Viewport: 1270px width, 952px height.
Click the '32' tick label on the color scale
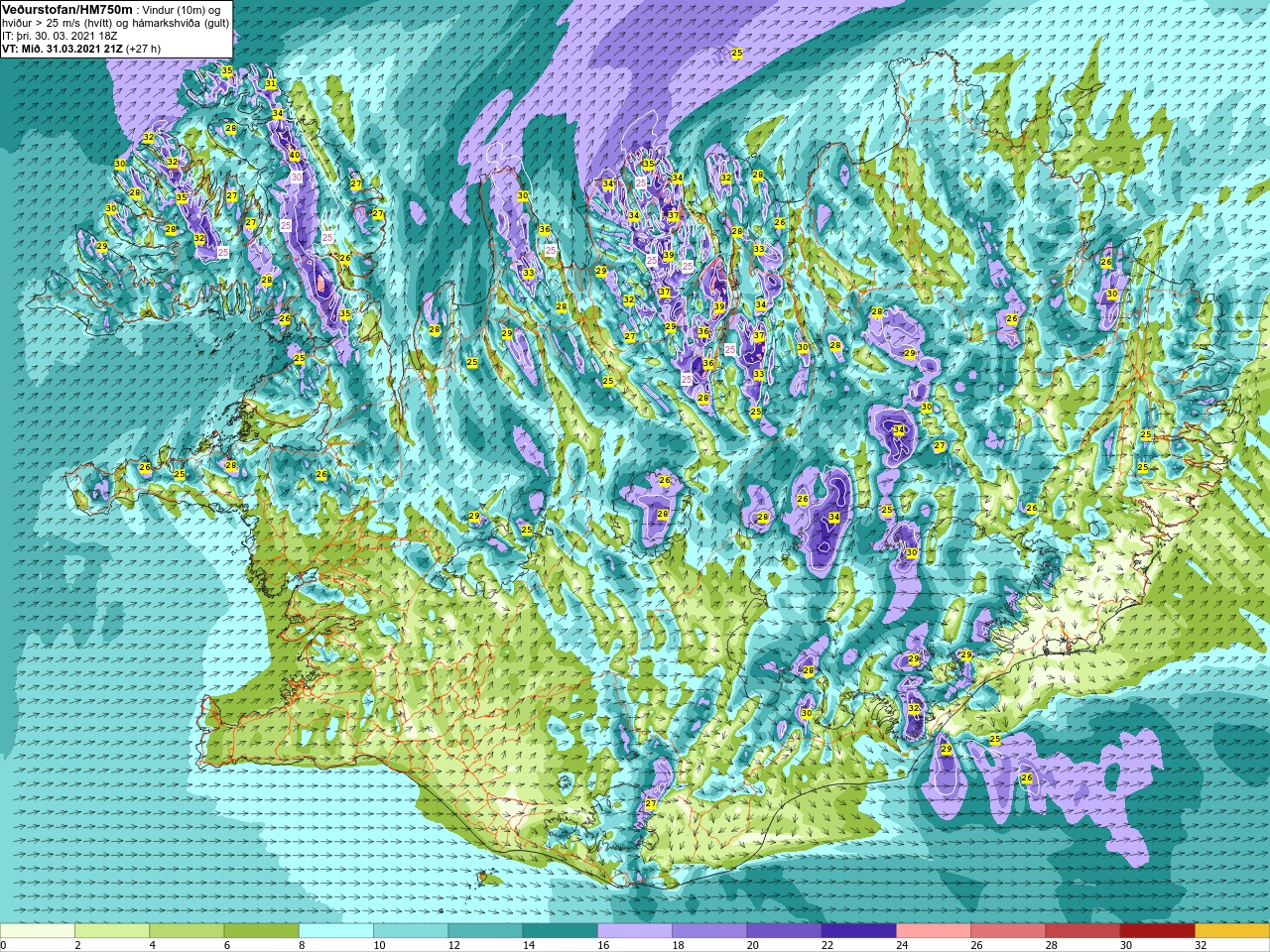[x=1201, y=946]
